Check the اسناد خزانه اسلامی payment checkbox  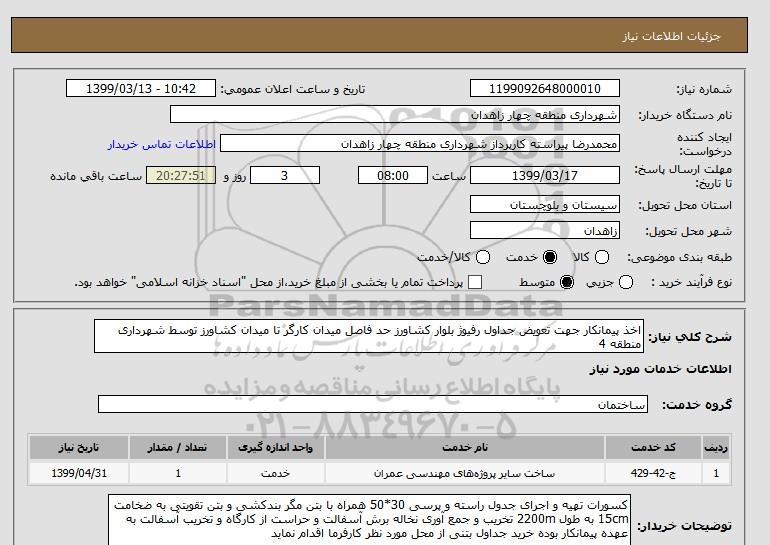pos(475,282)
